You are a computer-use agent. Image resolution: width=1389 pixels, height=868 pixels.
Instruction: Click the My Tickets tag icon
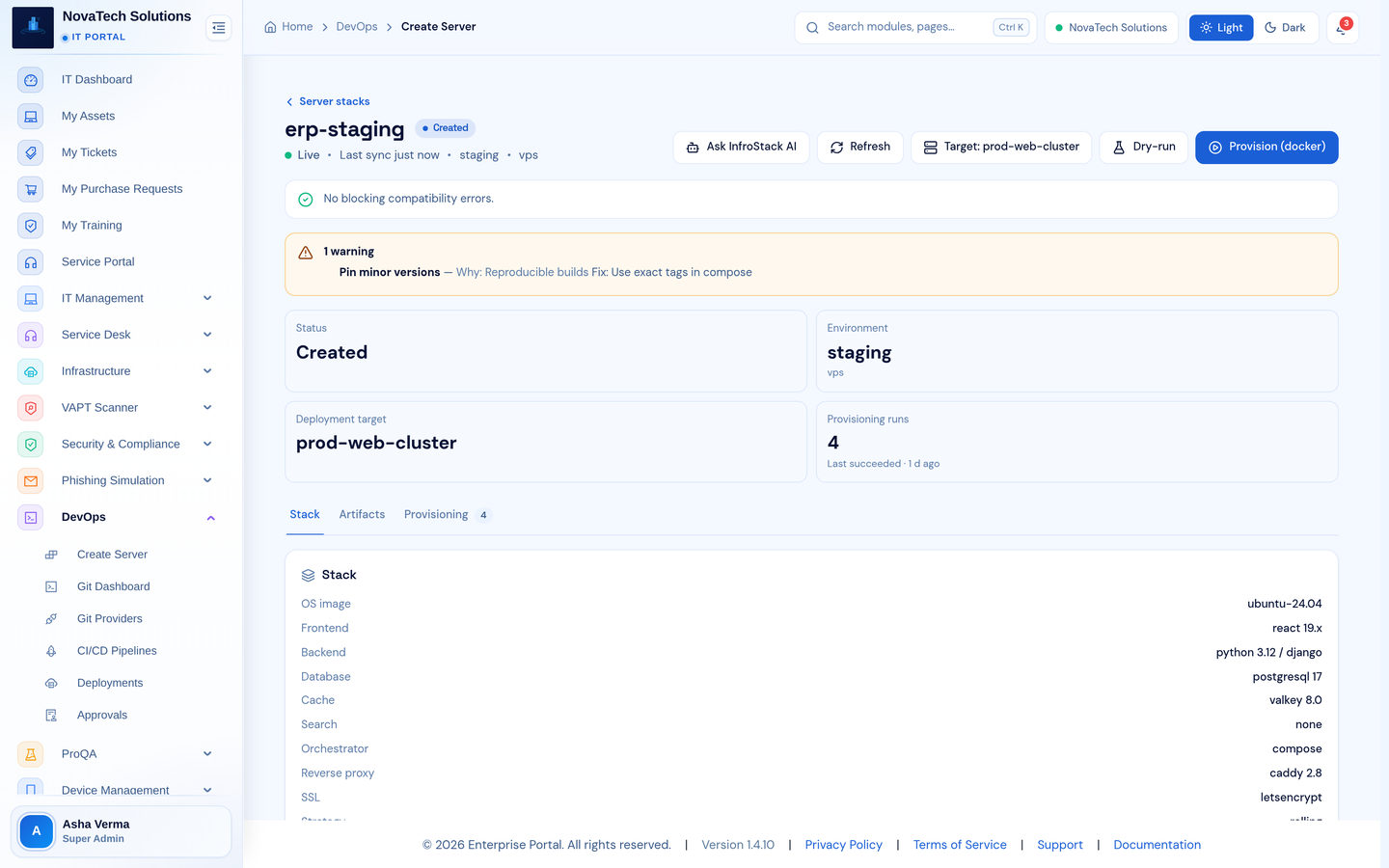[31, 152]
